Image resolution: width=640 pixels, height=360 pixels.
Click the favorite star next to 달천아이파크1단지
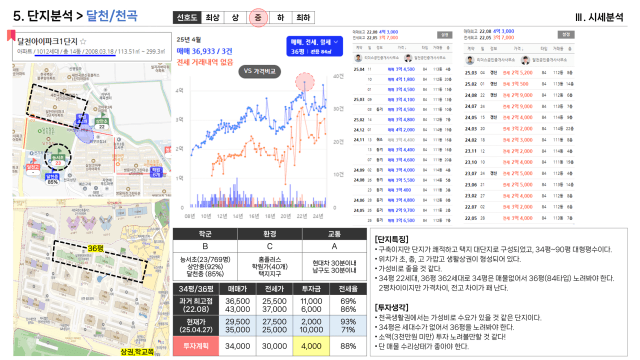tap(83, 41)
